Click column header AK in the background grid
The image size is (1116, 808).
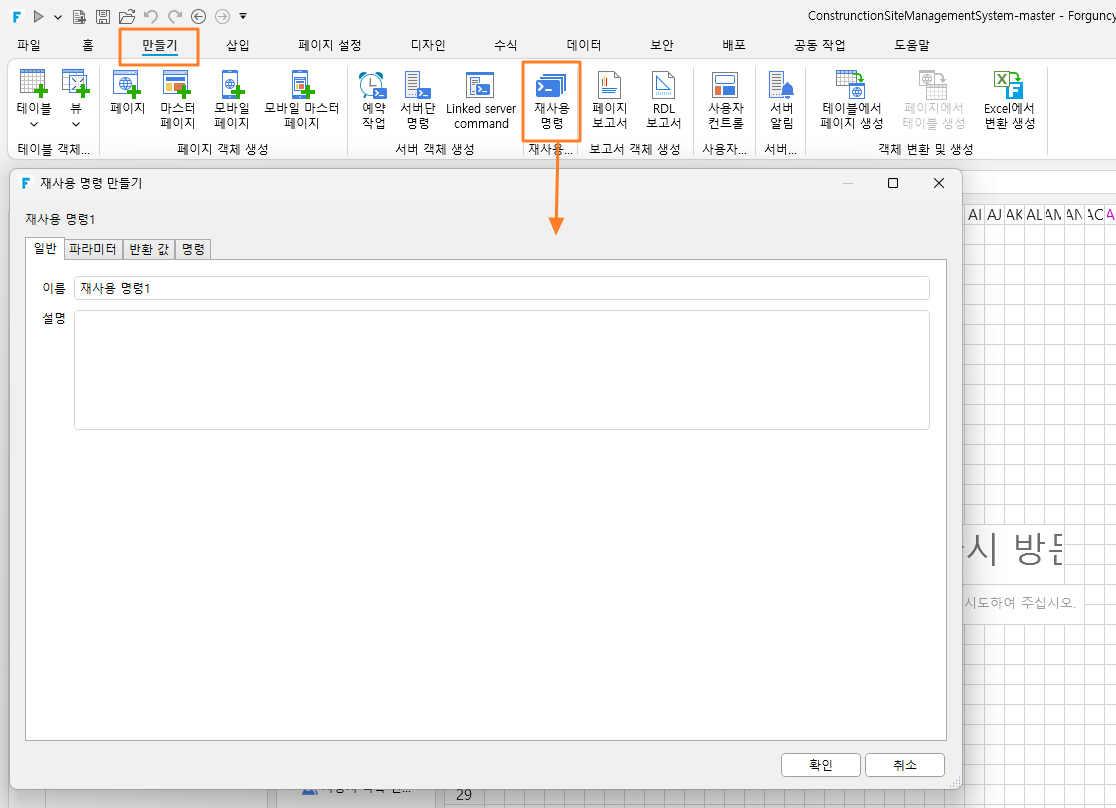pyautogui.click(x=1014, y=214)
